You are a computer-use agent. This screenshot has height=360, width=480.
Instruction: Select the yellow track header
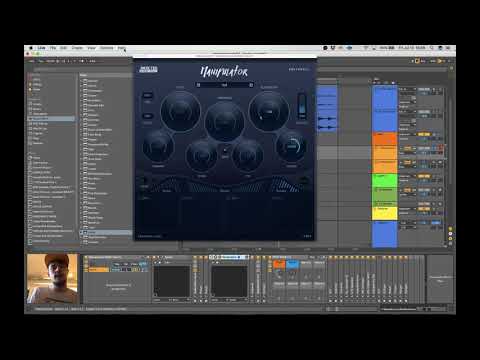click(x=384, y=213)
